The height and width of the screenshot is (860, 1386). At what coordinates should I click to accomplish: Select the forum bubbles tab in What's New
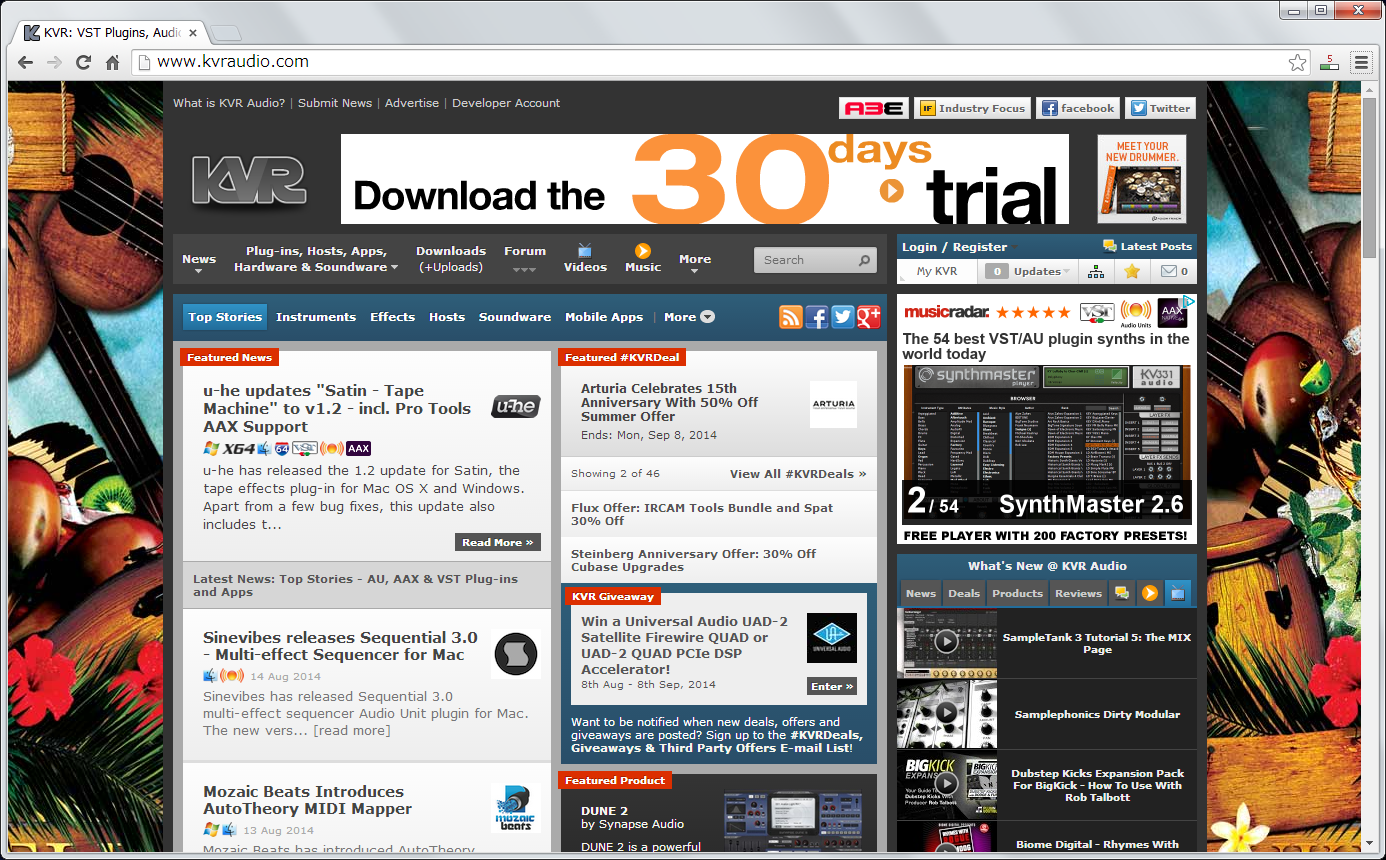tap(1122, 593)
